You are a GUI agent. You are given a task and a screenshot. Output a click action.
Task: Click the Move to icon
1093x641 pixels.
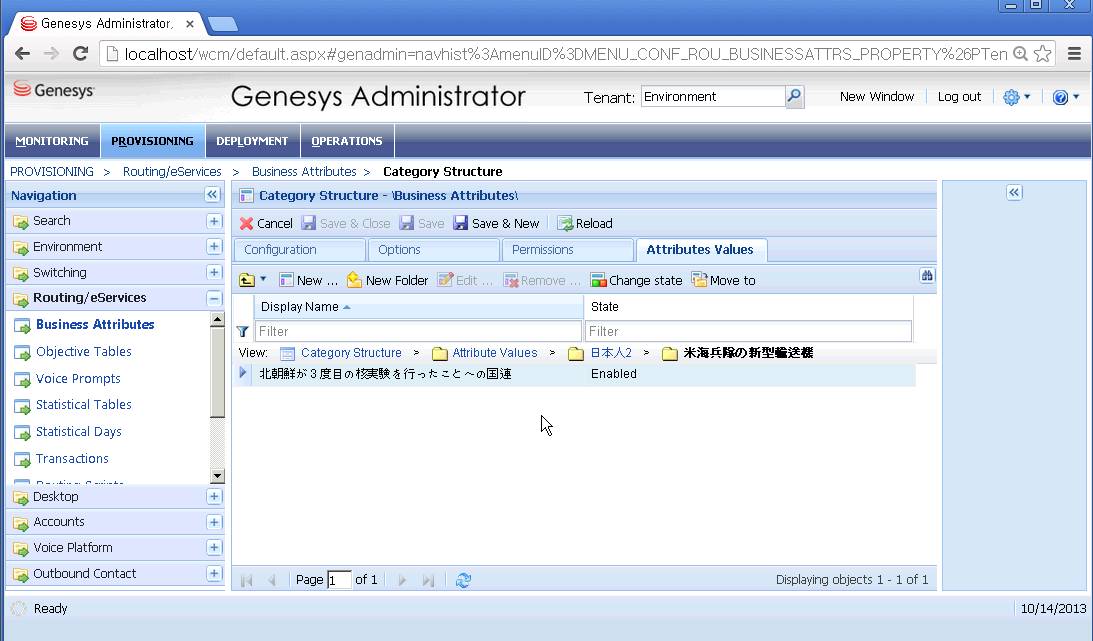[700, 281]
